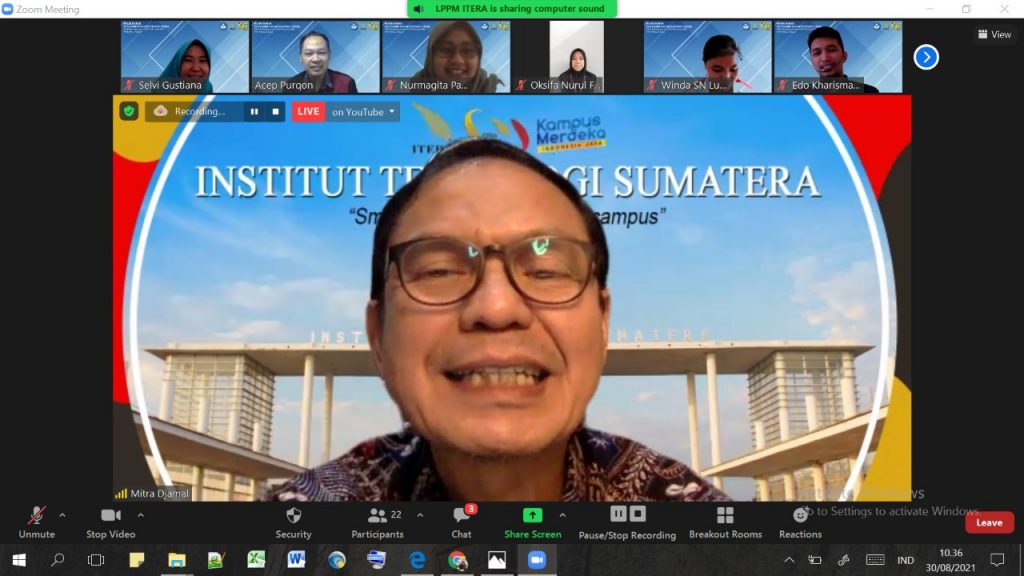Open Sticky Notes from the taskbar

point(136,560)
